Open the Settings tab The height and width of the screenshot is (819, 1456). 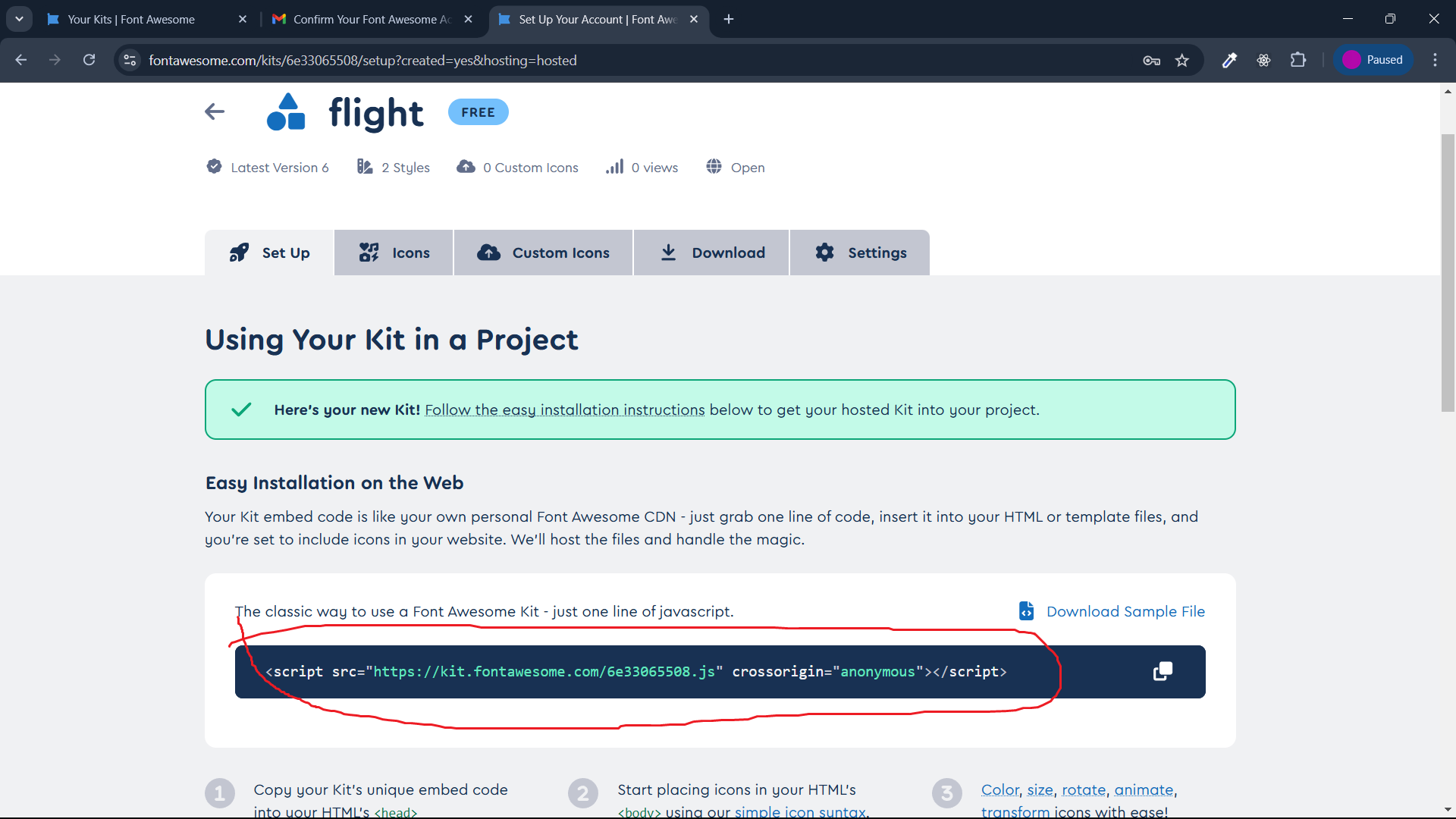(860, 253)
